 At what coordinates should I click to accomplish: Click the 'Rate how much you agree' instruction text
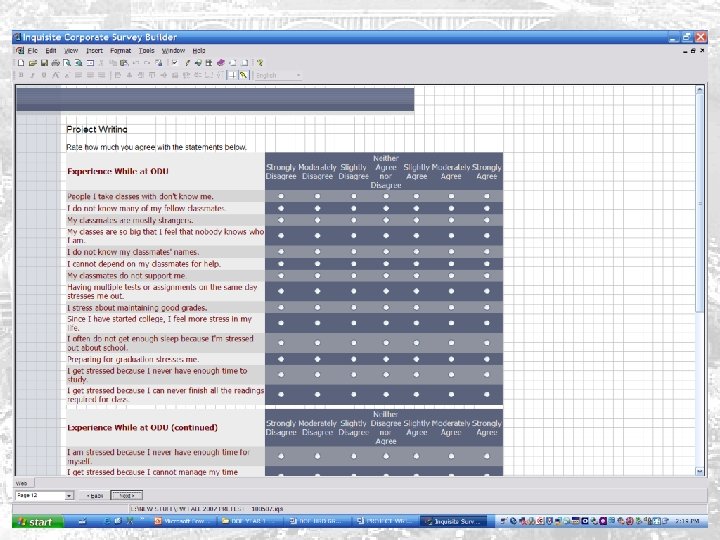click(157, 147)
